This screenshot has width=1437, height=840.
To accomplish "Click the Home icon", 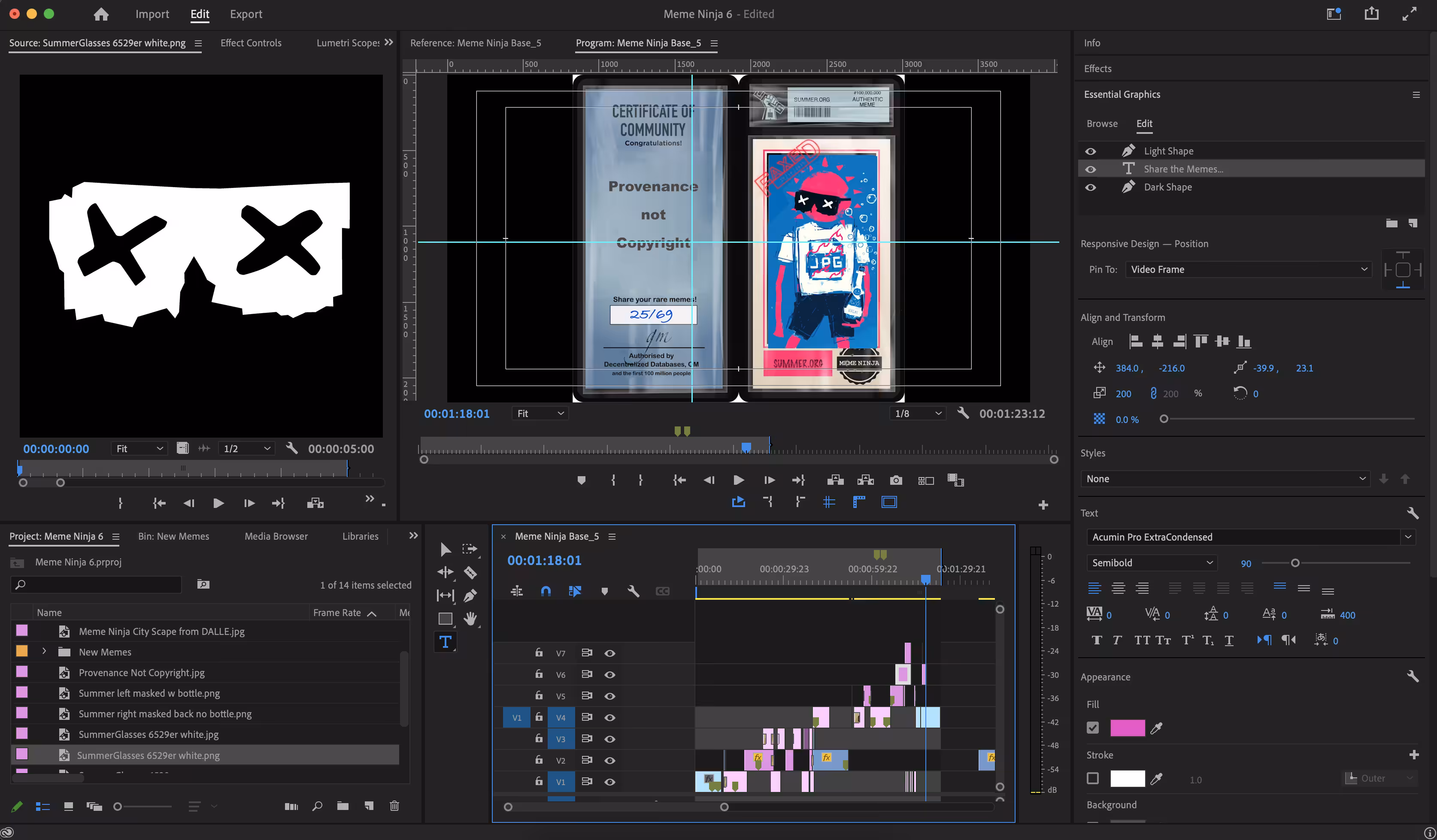I will coord(101,14).
